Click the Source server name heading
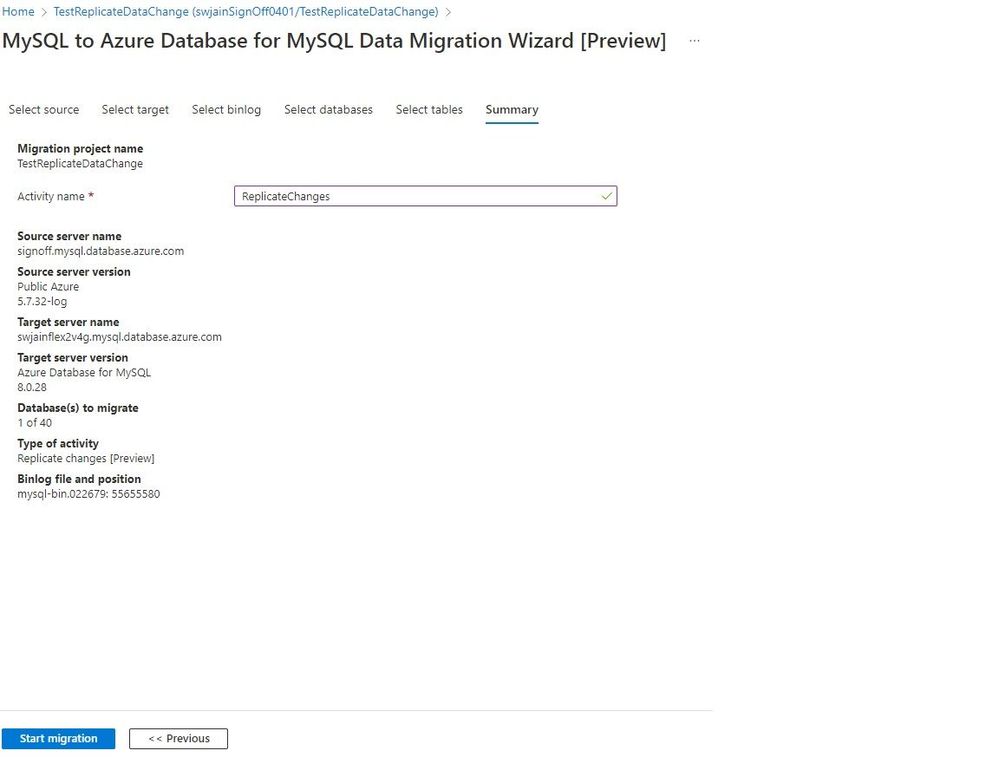 click(x=69, y=236)
